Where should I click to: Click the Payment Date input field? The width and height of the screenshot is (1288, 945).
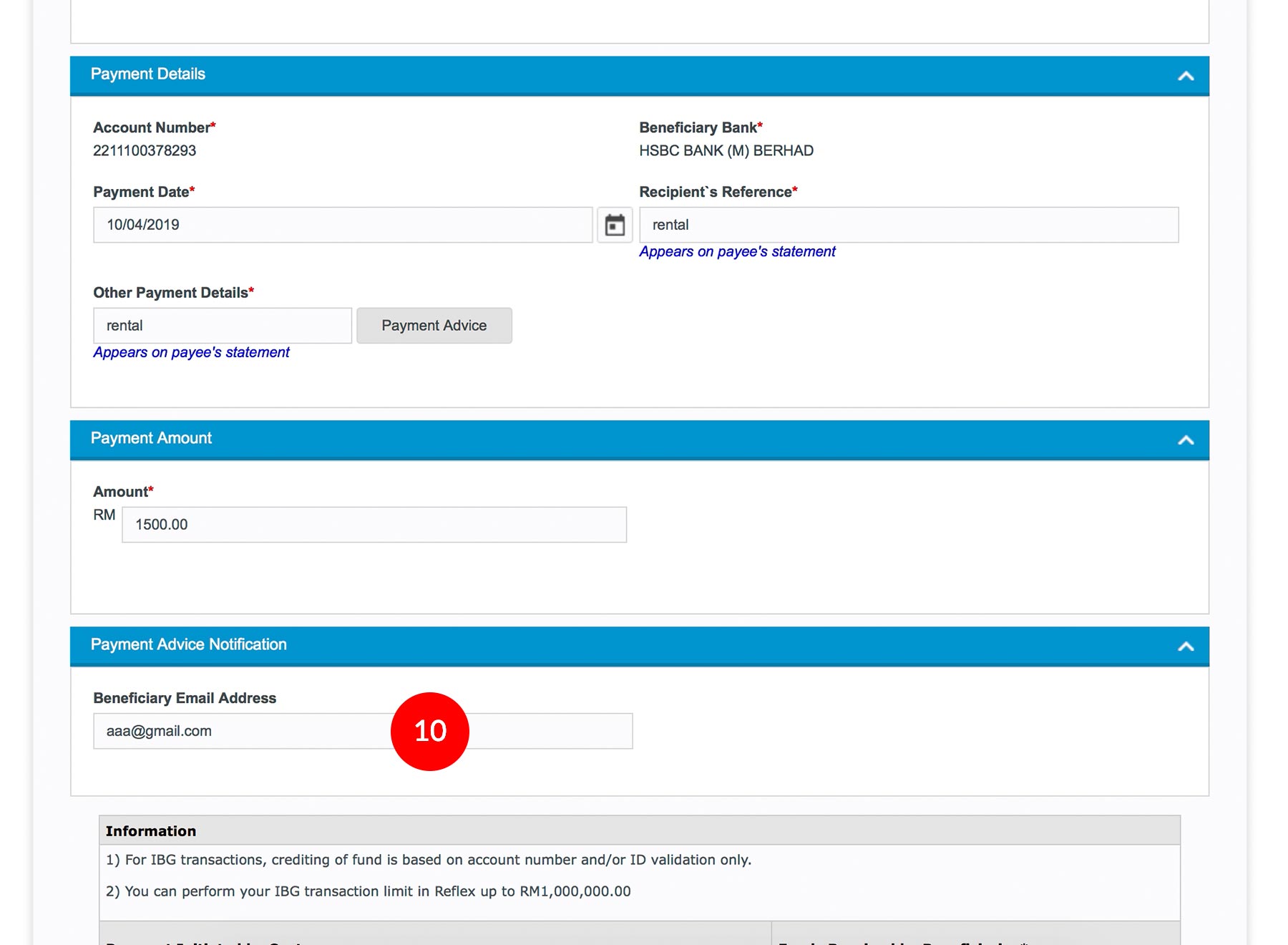[342, 225]
